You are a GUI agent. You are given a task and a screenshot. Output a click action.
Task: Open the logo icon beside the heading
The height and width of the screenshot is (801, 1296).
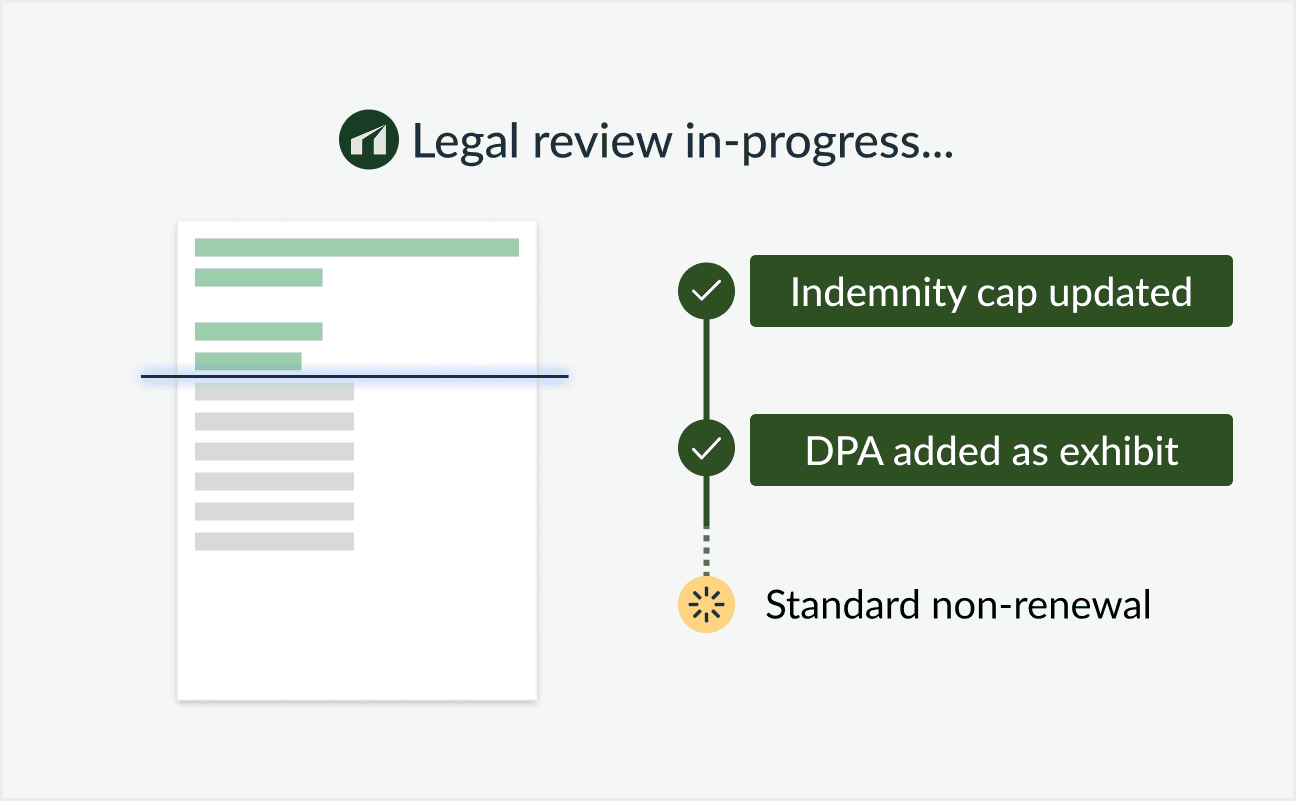coord(367,140)
